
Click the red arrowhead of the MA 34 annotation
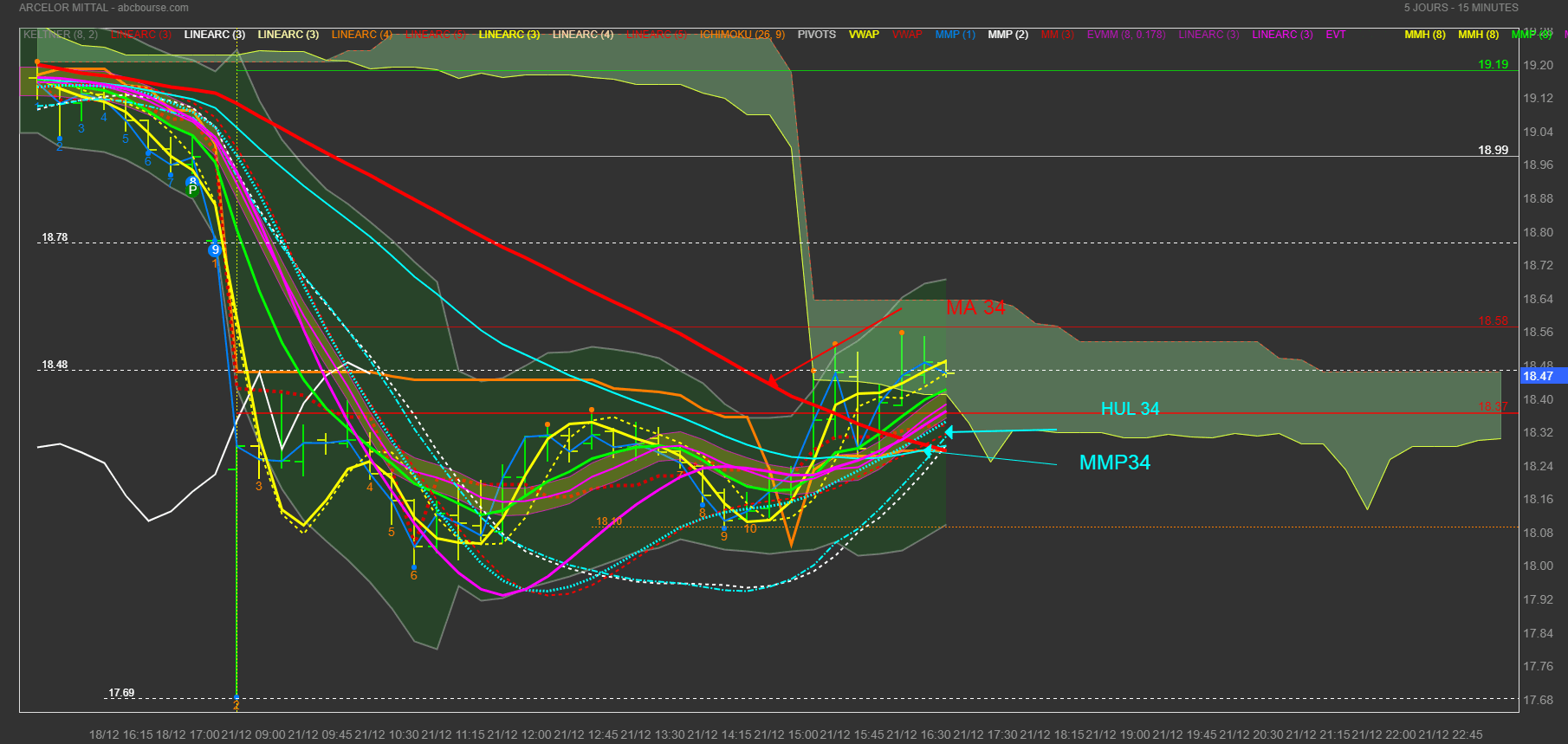pos(772,379)
